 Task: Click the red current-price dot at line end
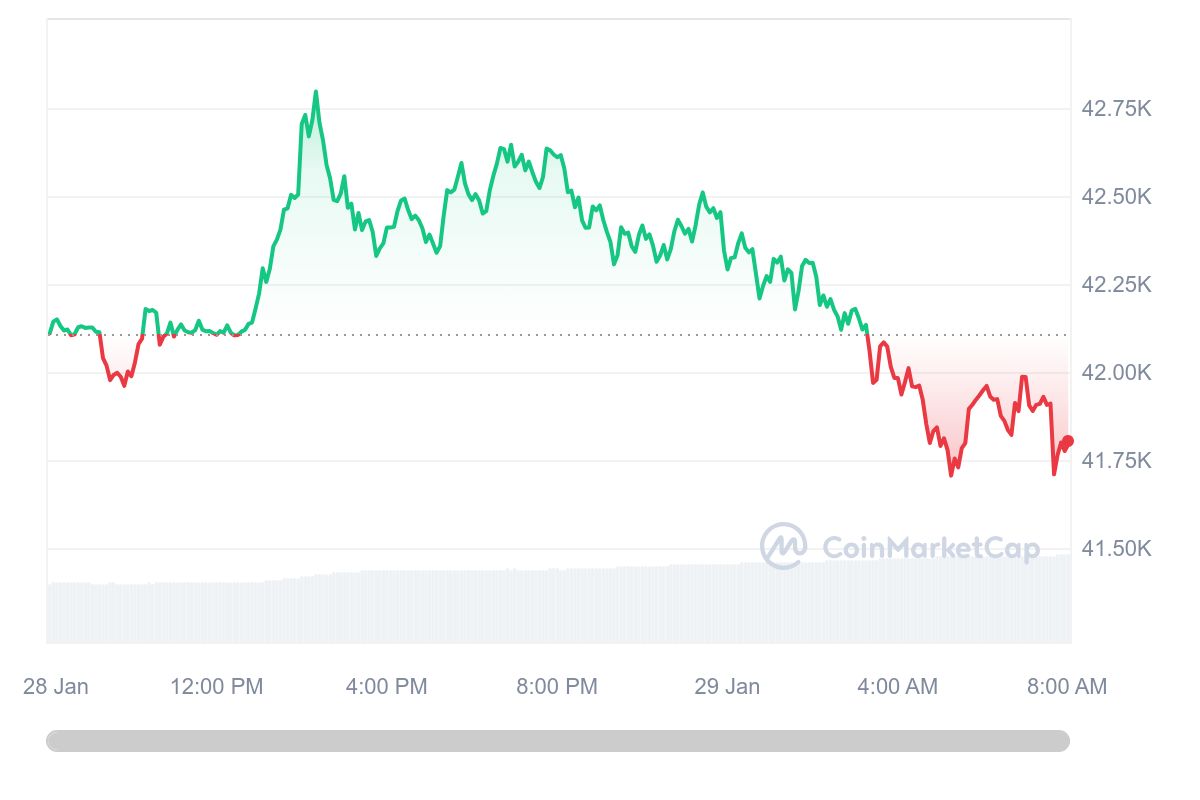click(1068, 441)
